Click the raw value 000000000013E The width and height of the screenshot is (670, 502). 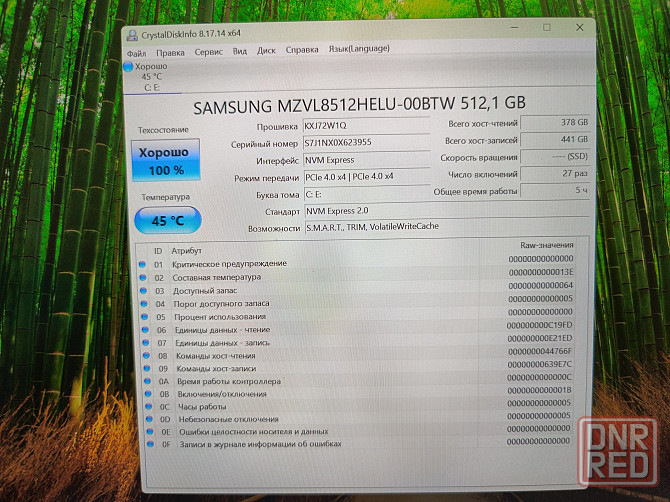541,272
